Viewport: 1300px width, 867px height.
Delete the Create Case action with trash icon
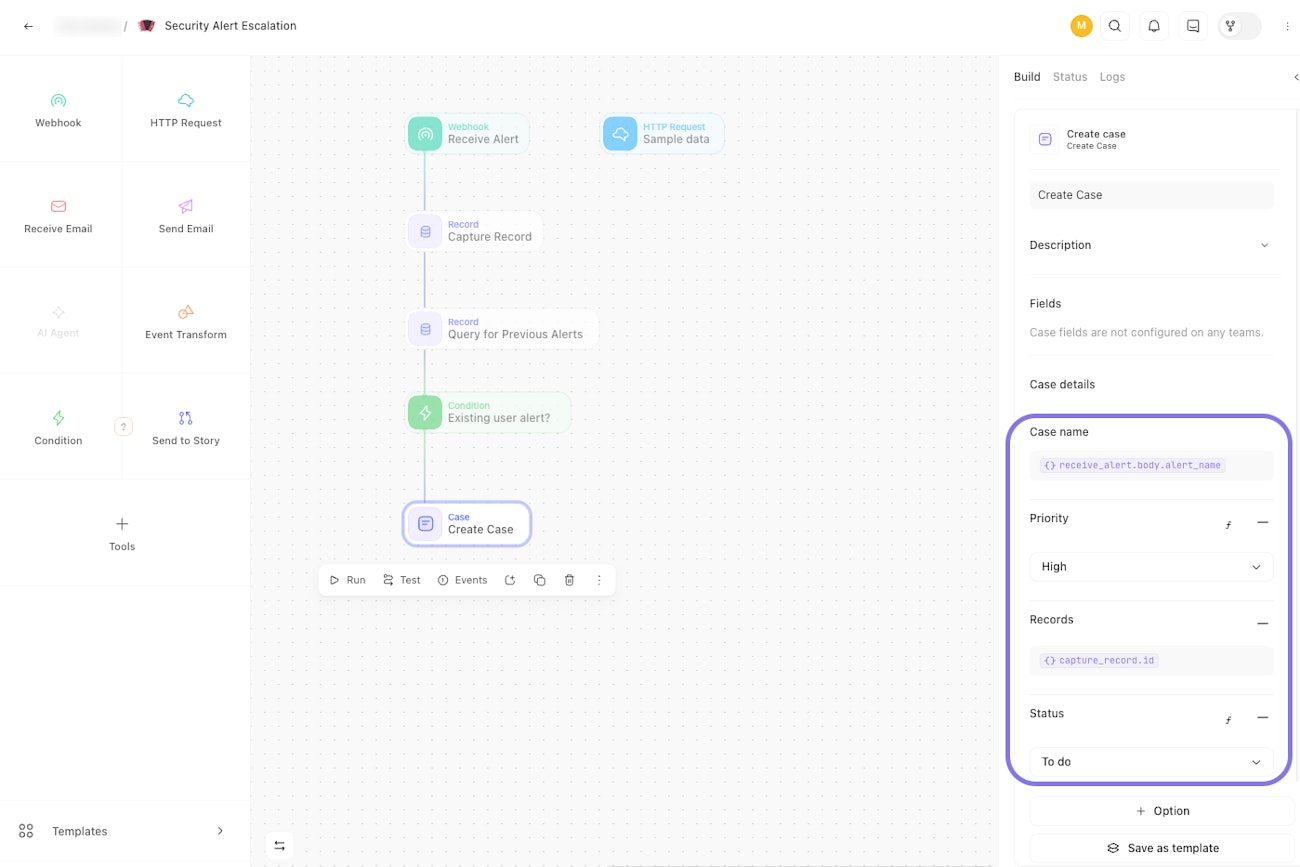[x=569, y=580]
